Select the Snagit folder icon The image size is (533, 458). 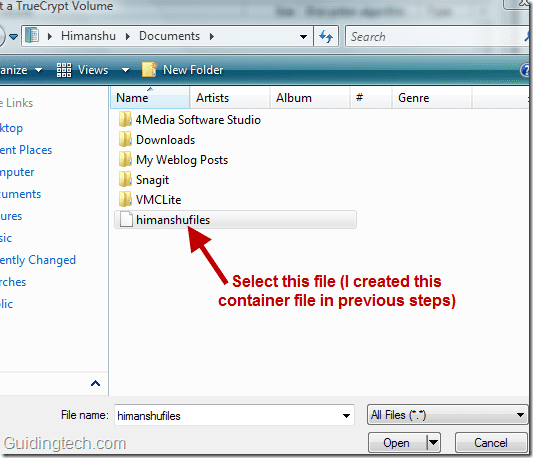125,179
